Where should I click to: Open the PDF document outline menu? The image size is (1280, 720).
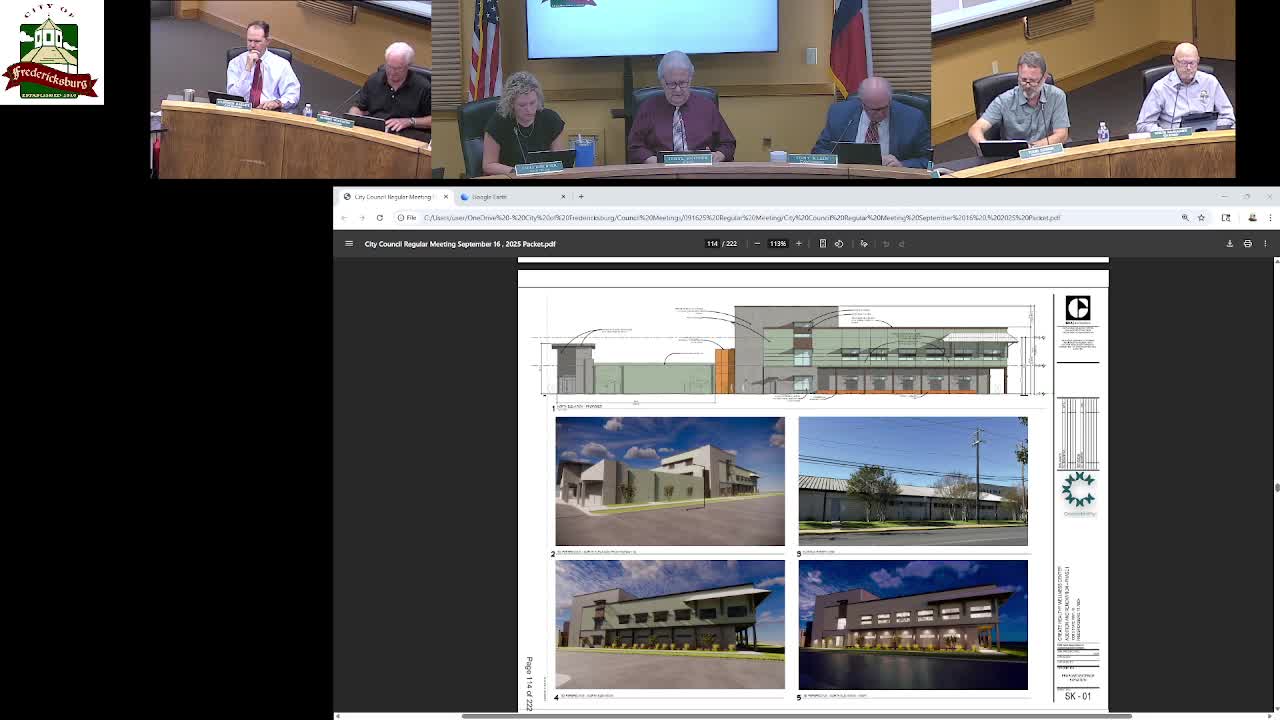(349, 243)
